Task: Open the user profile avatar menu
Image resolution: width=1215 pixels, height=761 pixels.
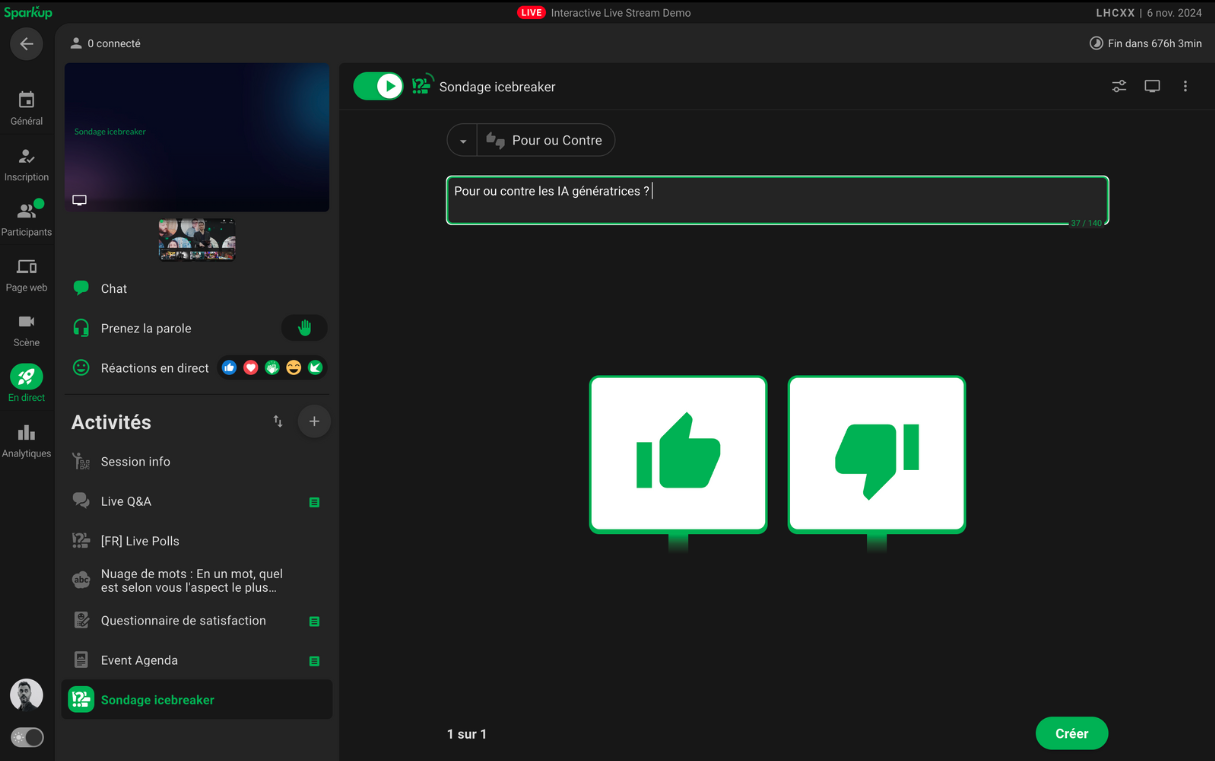Action: coord(27,694)
